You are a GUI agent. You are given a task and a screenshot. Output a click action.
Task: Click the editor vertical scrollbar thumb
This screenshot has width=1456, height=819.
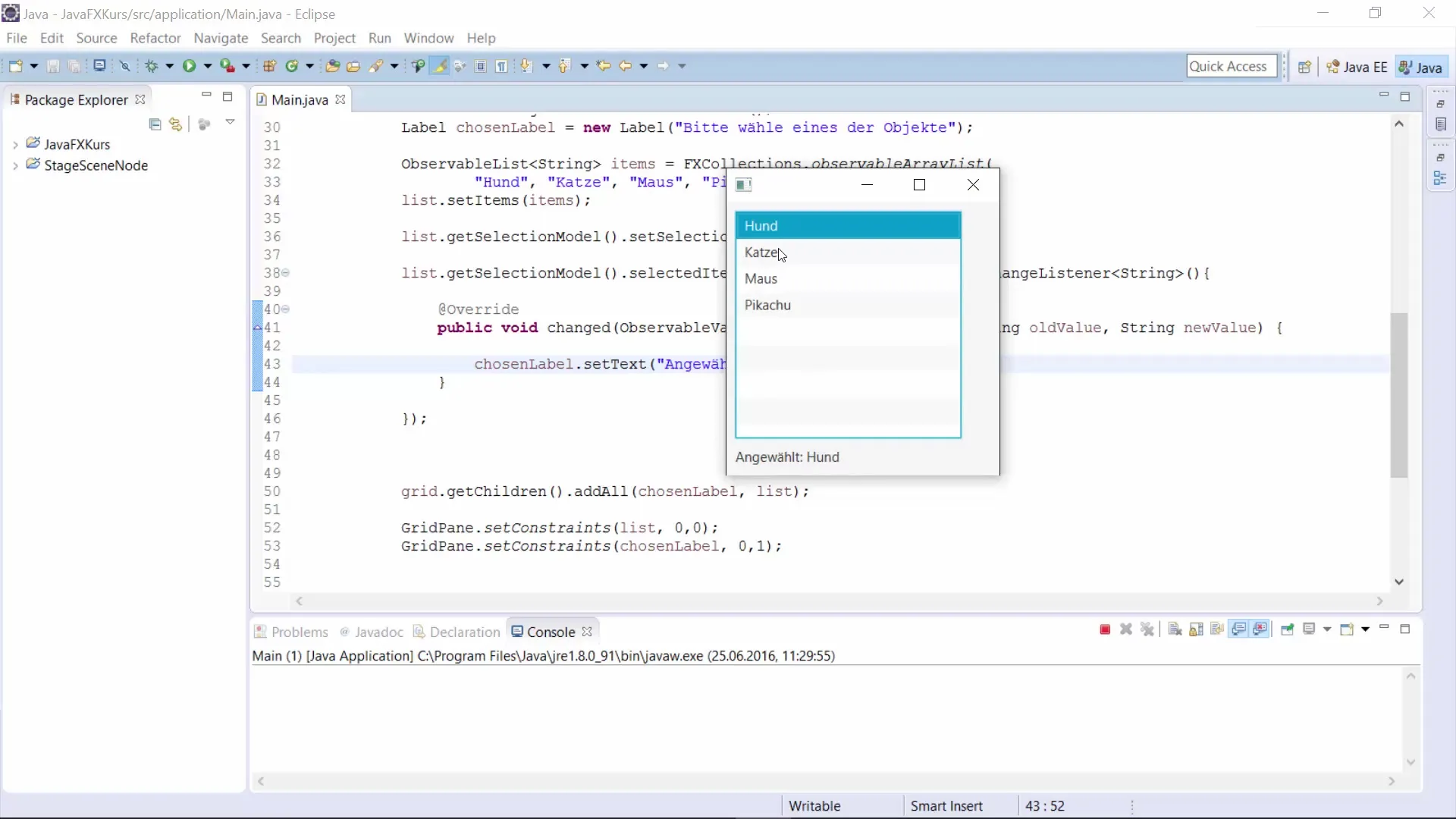pyautogui.click(x=1399, y=394)
